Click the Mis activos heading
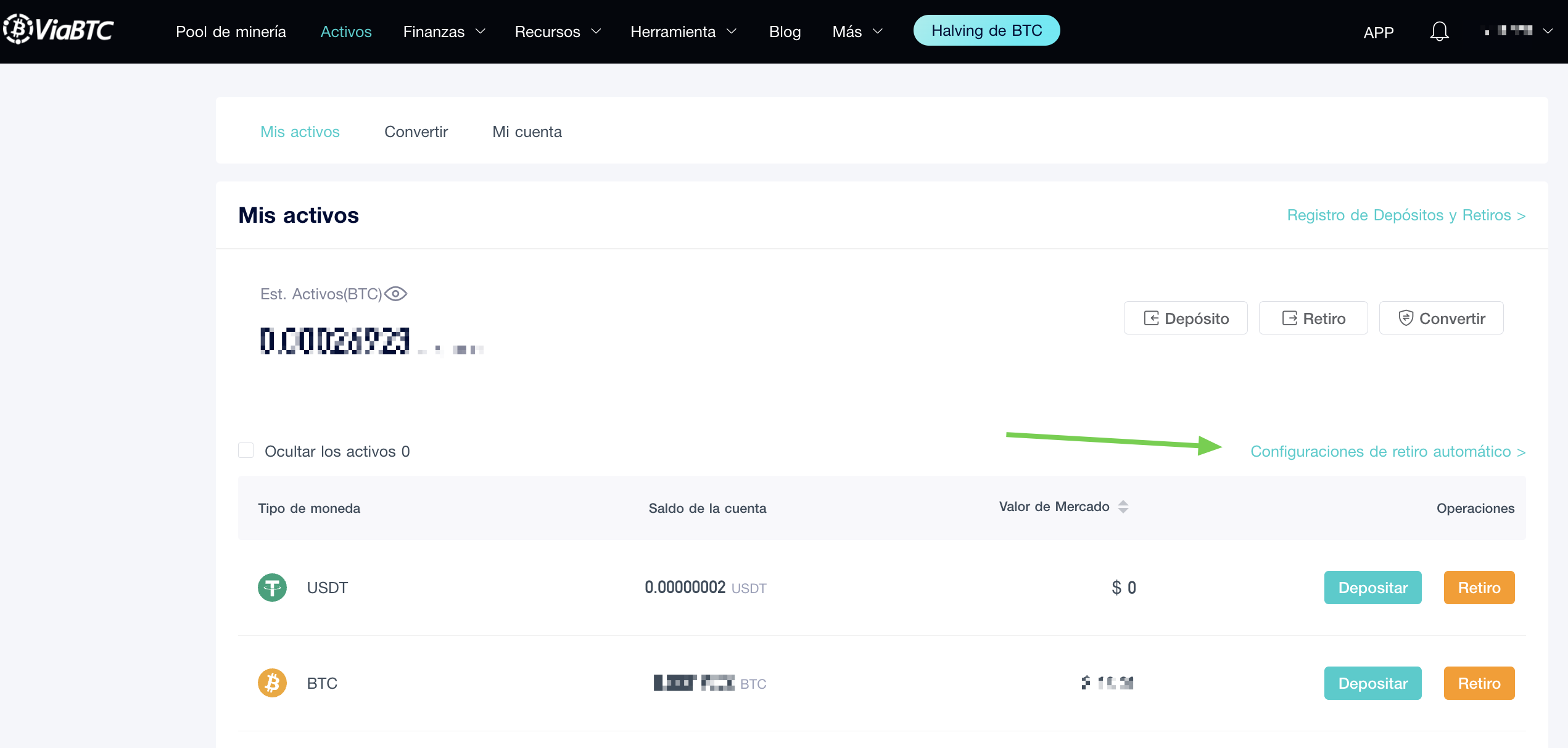This screenshot has width=1568, height=748. pyautogui.click(x=299, y=215)
